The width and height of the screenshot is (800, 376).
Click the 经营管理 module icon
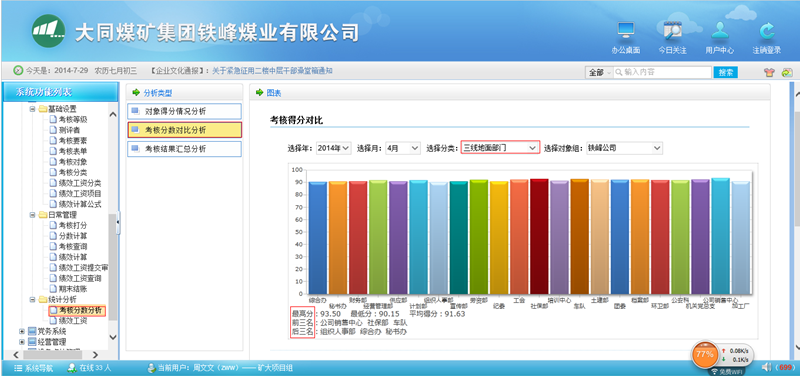[33, 341]
